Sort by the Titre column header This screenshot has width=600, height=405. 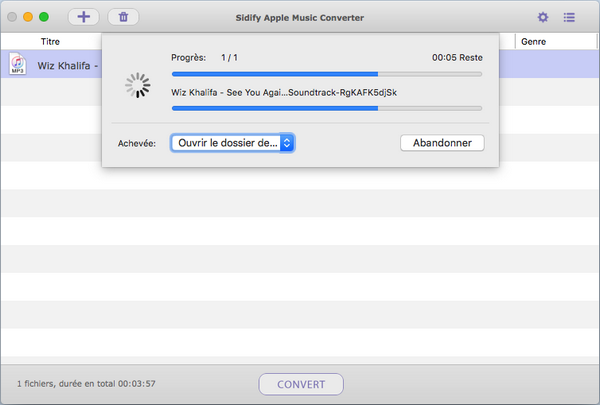click(50, 42)
